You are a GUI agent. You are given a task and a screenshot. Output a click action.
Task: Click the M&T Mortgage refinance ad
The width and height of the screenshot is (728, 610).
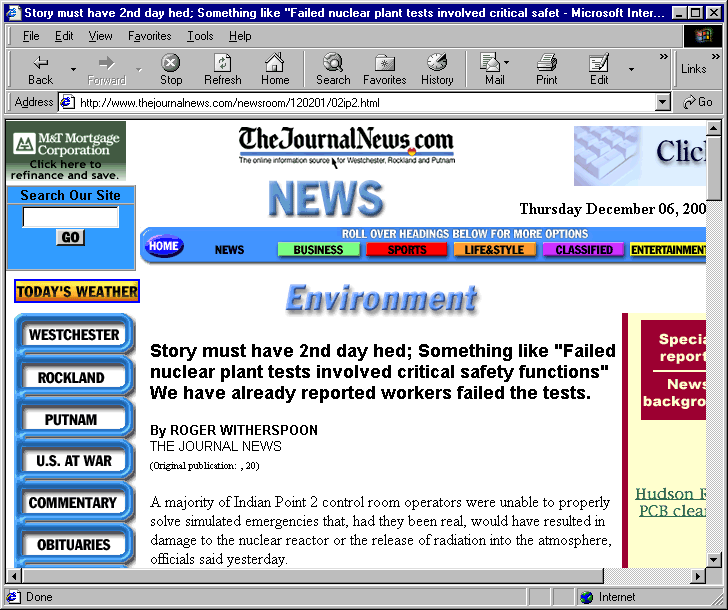pyautogui.click(x=66, y=151)
